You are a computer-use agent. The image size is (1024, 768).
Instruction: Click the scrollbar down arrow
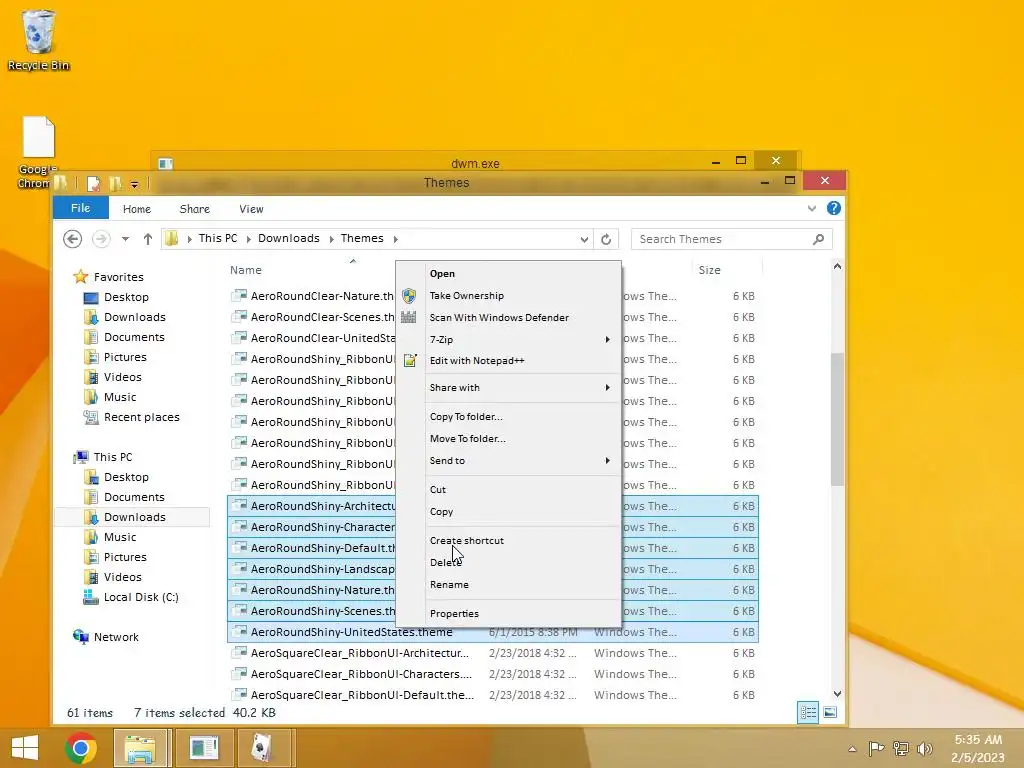pos(837,694)
